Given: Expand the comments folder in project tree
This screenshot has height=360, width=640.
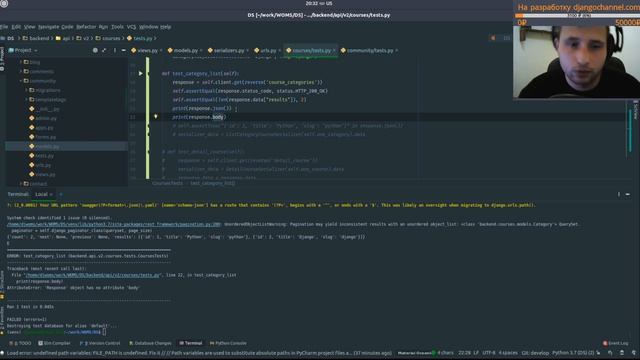Looking at the screenshot, I should [x=21, y=71].
